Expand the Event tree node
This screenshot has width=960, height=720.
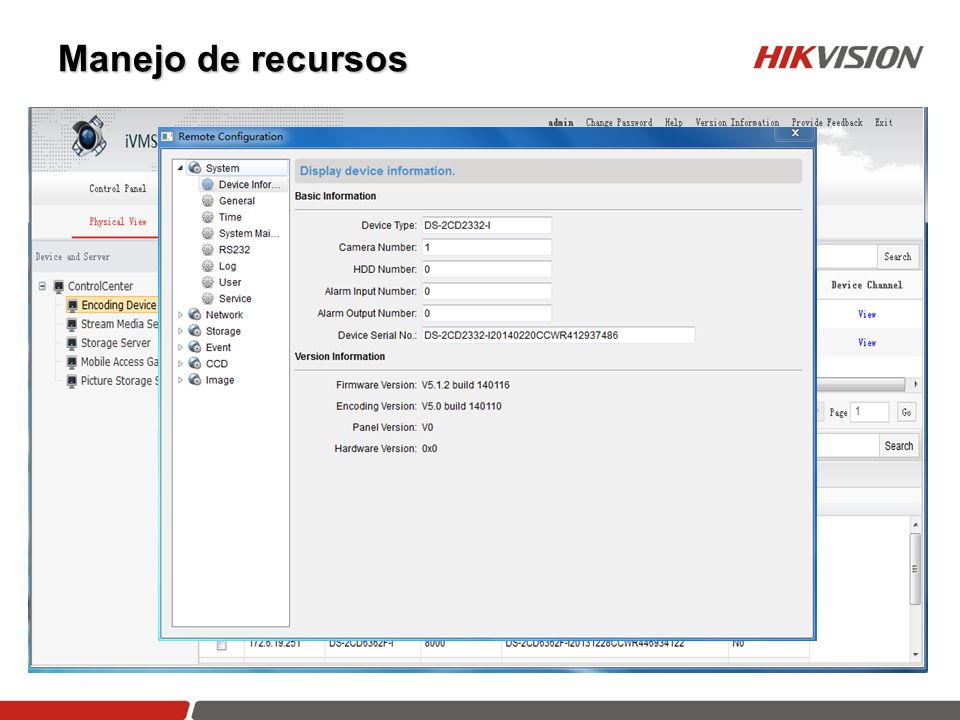click(x=180, y=347)
